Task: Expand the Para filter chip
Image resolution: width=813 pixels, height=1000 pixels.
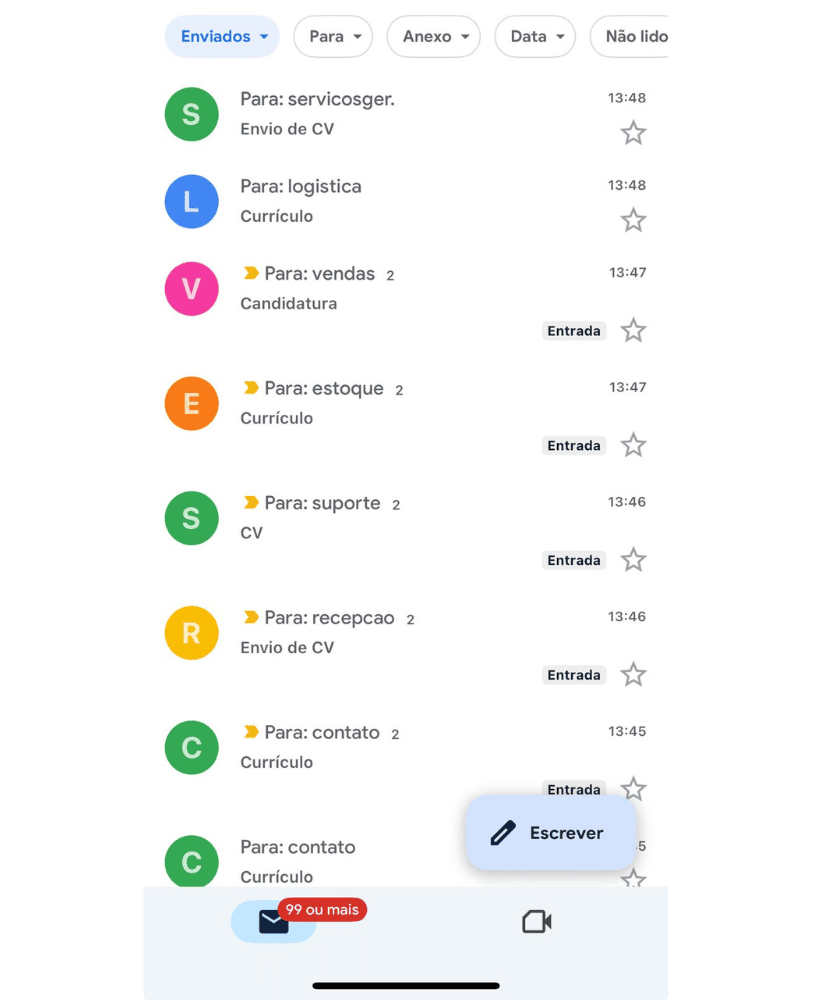Action: point(333,36)
